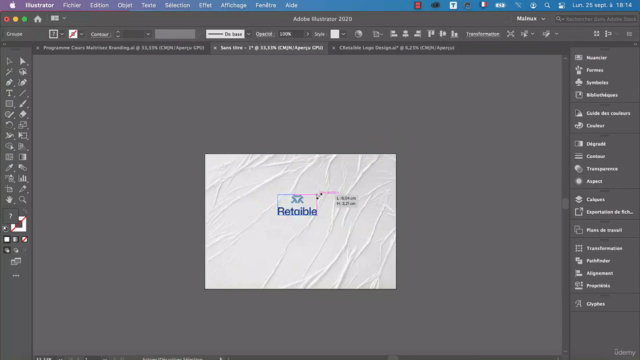
Task: Swap fill and stroke colors
Action: click(x=24, y=211)
